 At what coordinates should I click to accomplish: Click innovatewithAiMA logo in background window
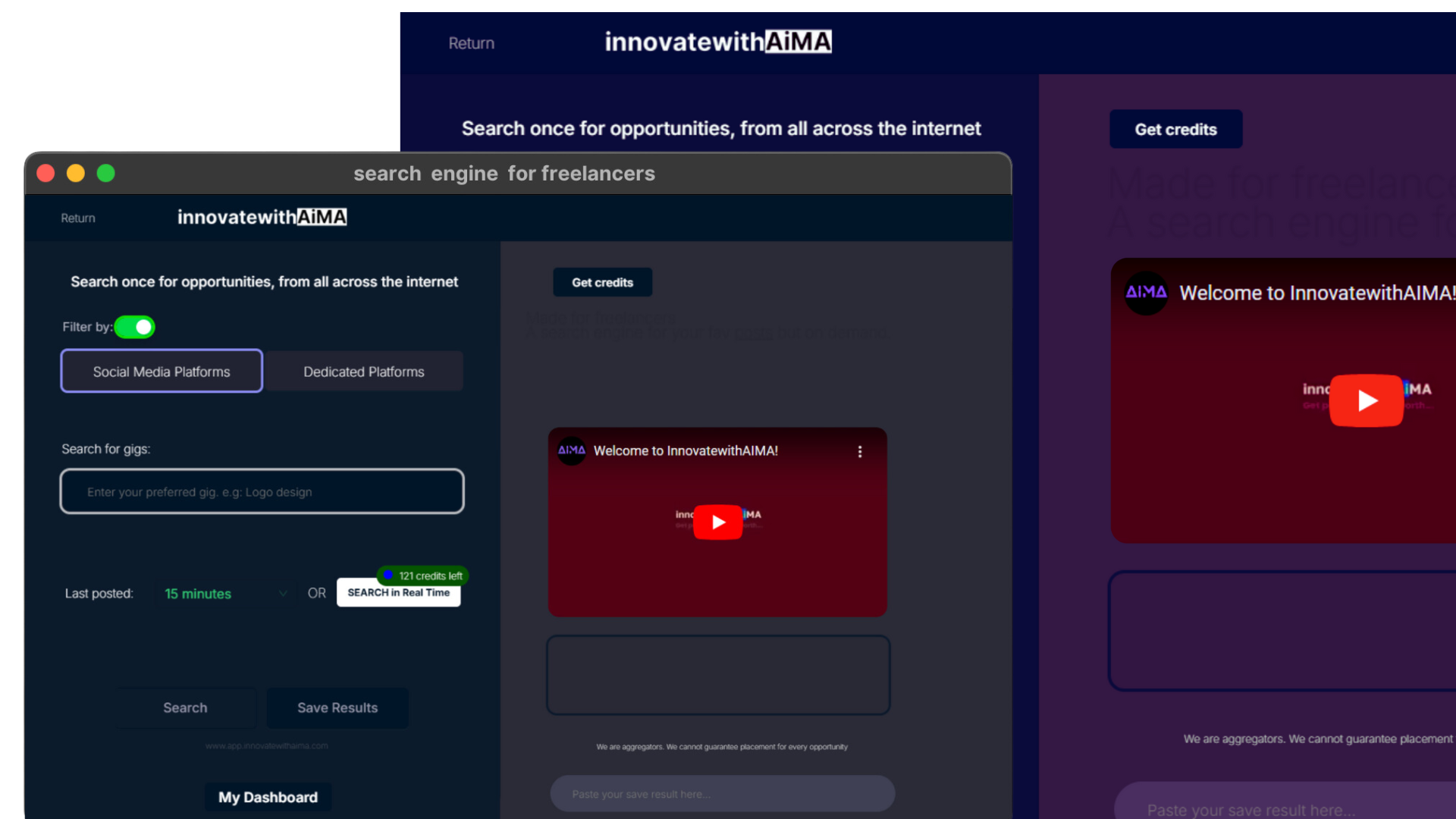coord(717,42)
